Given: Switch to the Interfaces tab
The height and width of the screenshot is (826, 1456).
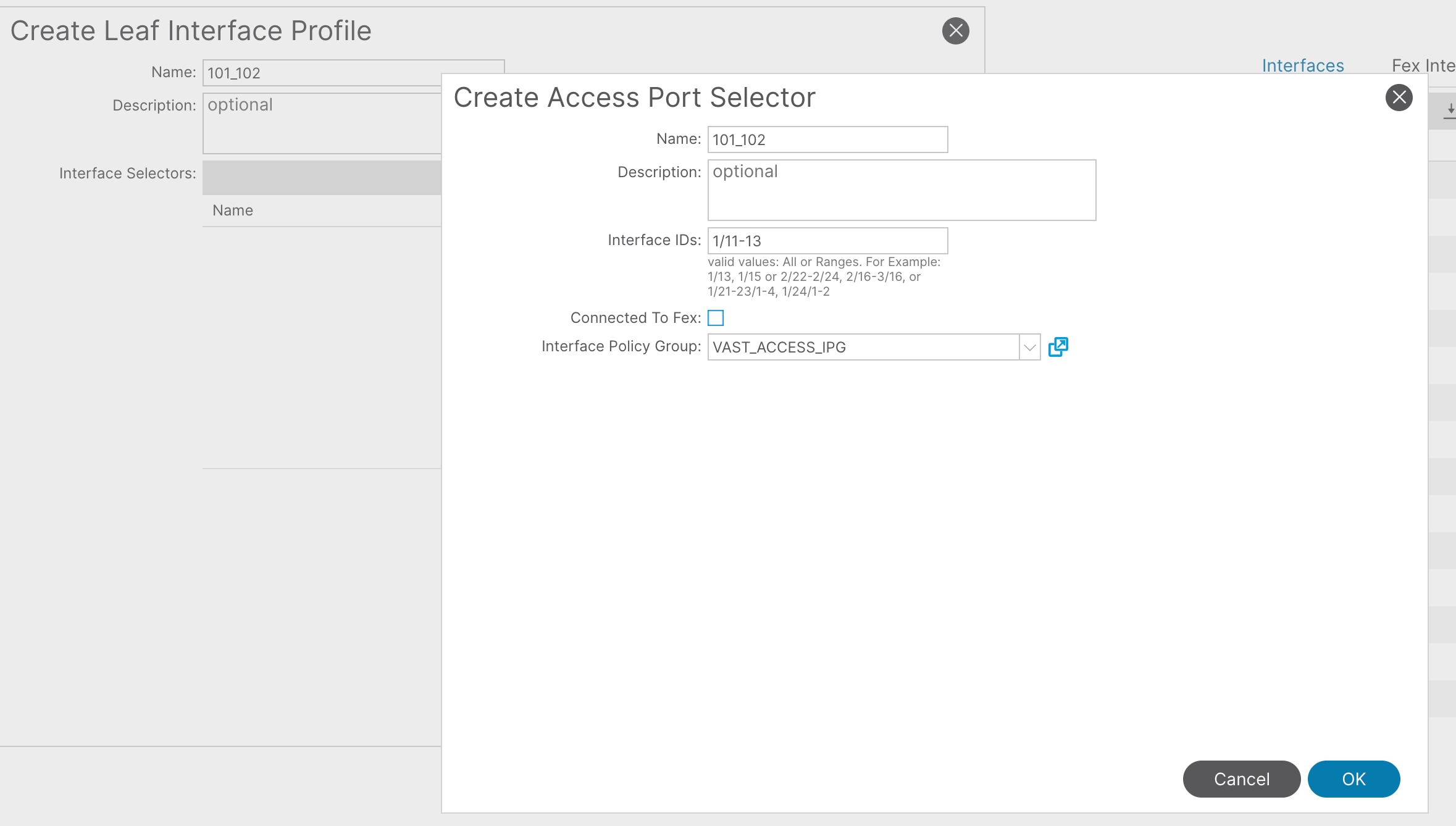Looking at the screenshot, I should pos(1302,65).
